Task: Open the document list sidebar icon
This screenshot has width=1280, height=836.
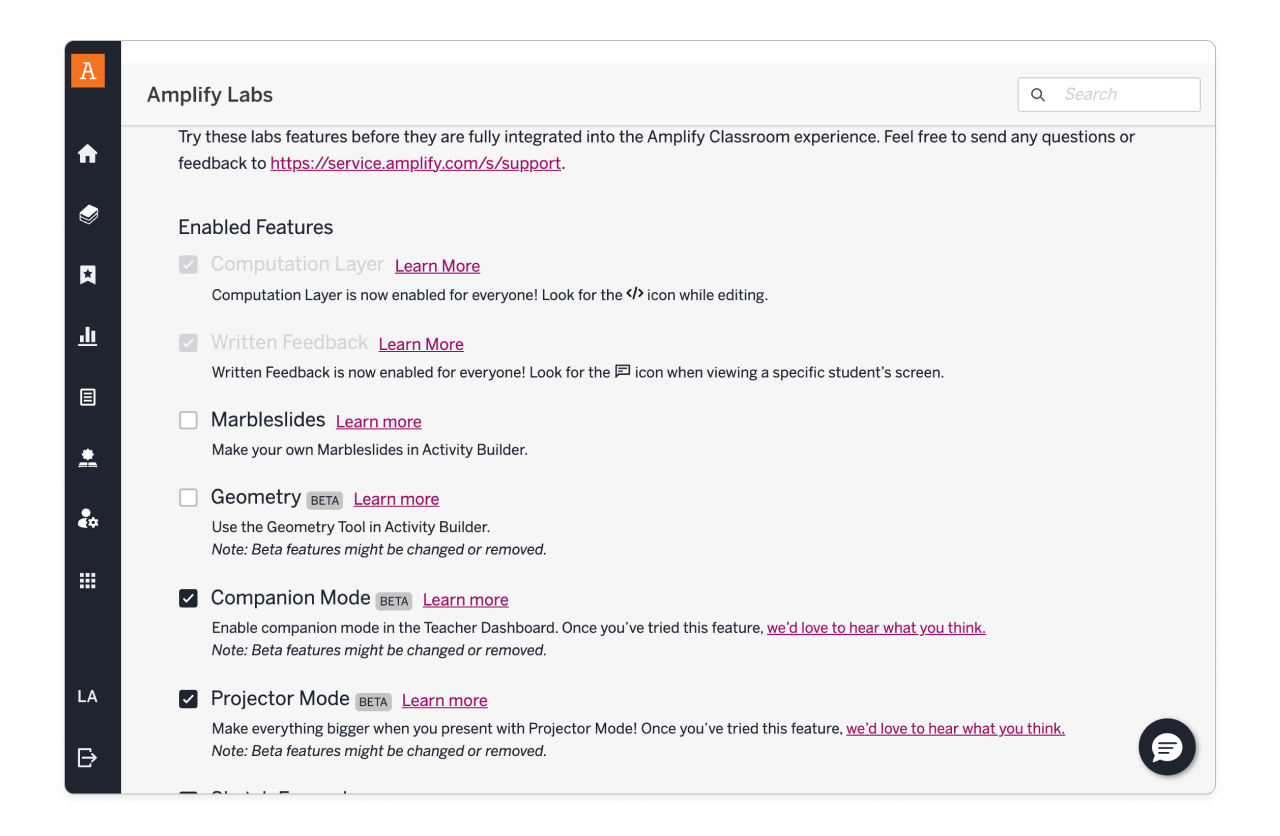Action: point(88,397)
